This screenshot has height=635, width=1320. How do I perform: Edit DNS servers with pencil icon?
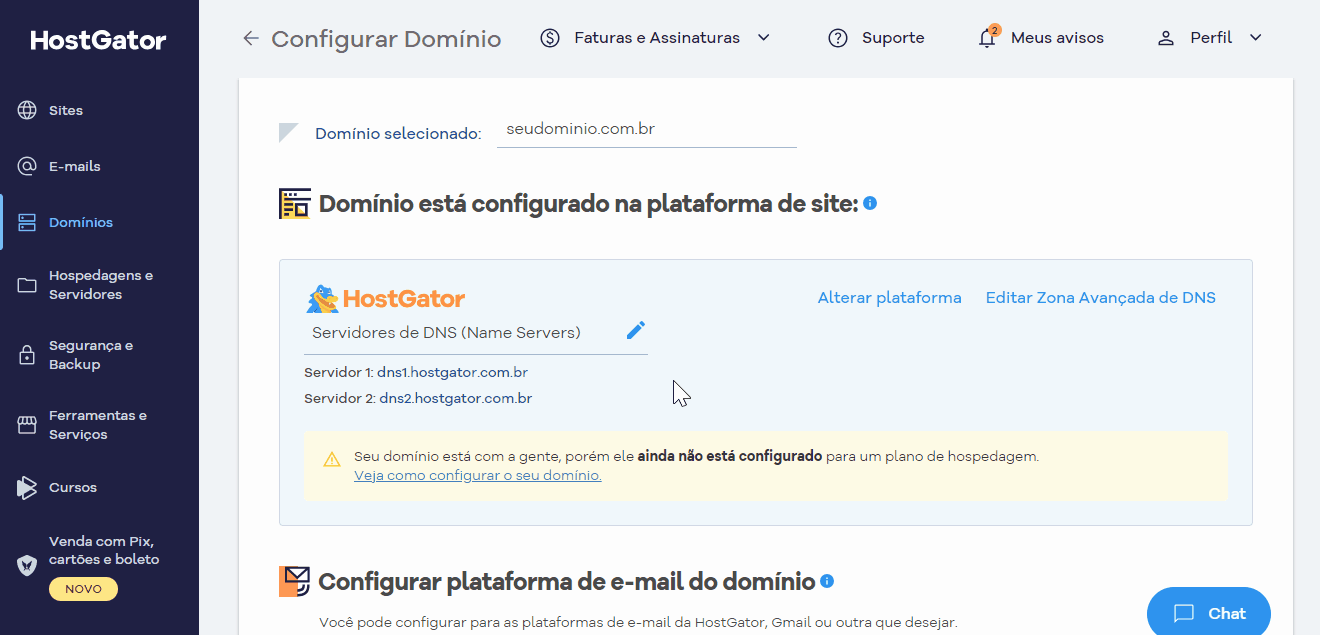[636, 330]
